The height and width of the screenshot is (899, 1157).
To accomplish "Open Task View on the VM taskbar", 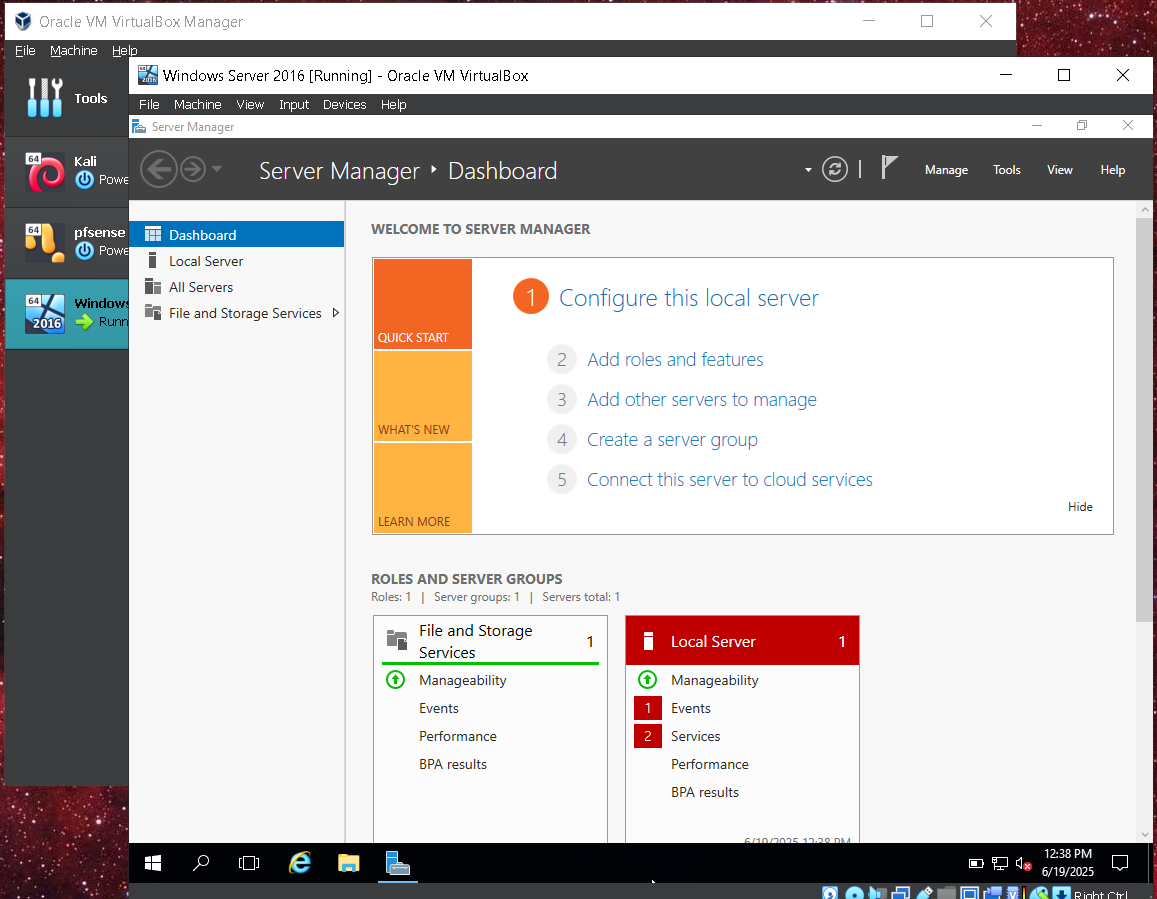I will point(249,863).
